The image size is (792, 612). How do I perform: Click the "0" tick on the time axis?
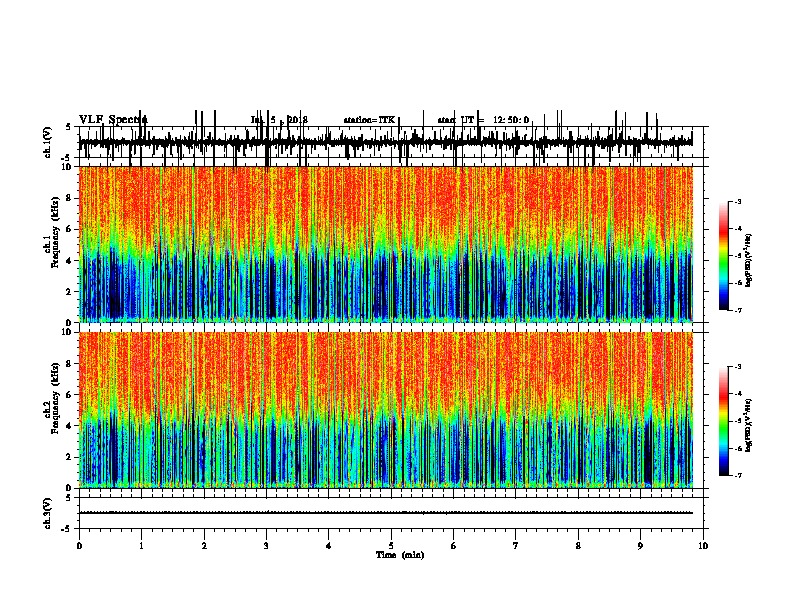tap(79, 546)
